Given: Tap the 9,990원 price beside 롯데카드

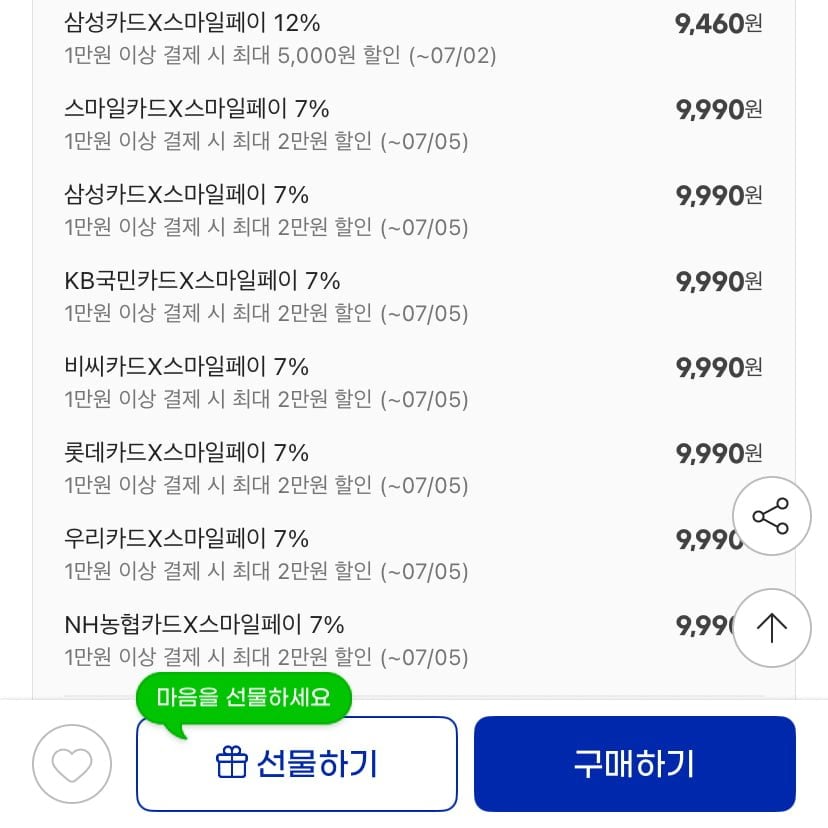Looking at the screenshot, I should click(719, 455).
